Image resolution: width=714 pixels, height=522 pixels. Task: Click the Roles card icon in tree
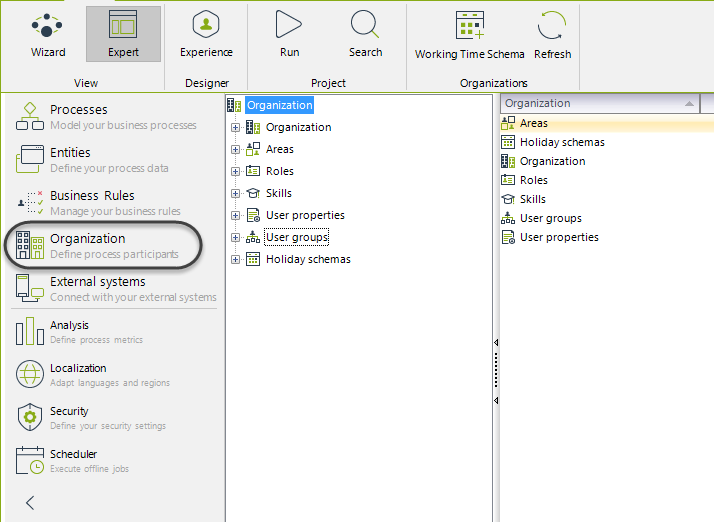253,171
